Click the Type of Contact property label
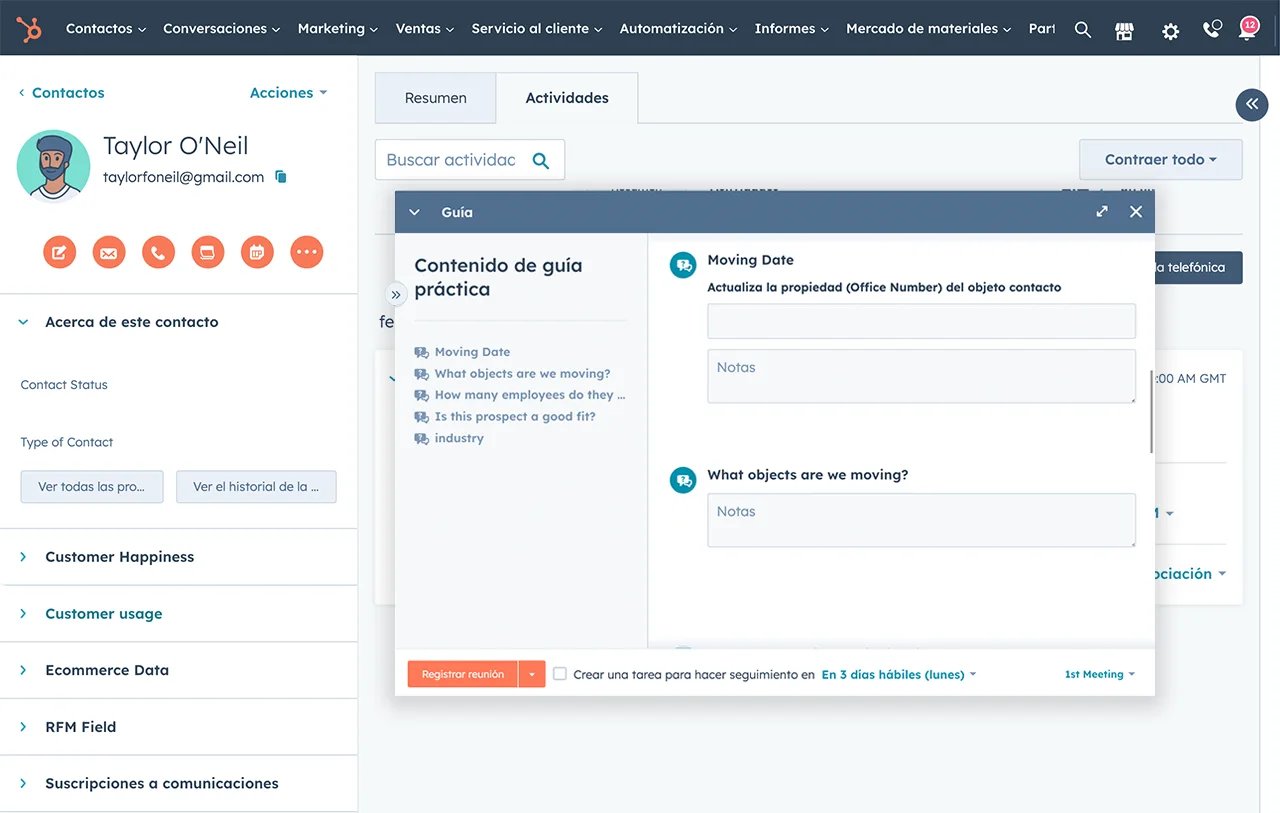Image resolution: width=1280 pixels, height=813 pixels. (x=67, y=442)
